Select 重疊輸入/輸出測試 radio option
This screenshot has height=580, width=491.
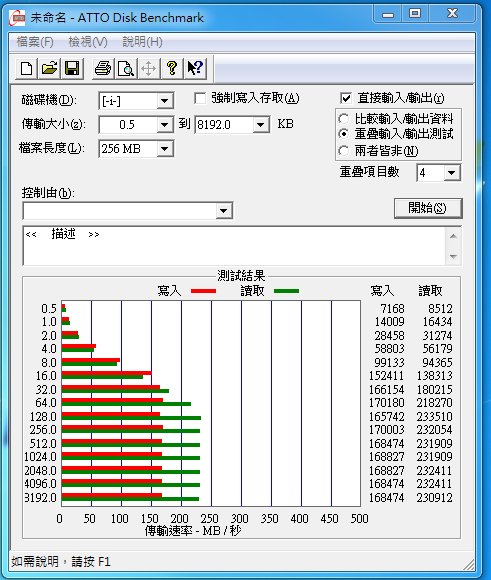(x=344, y=134)
